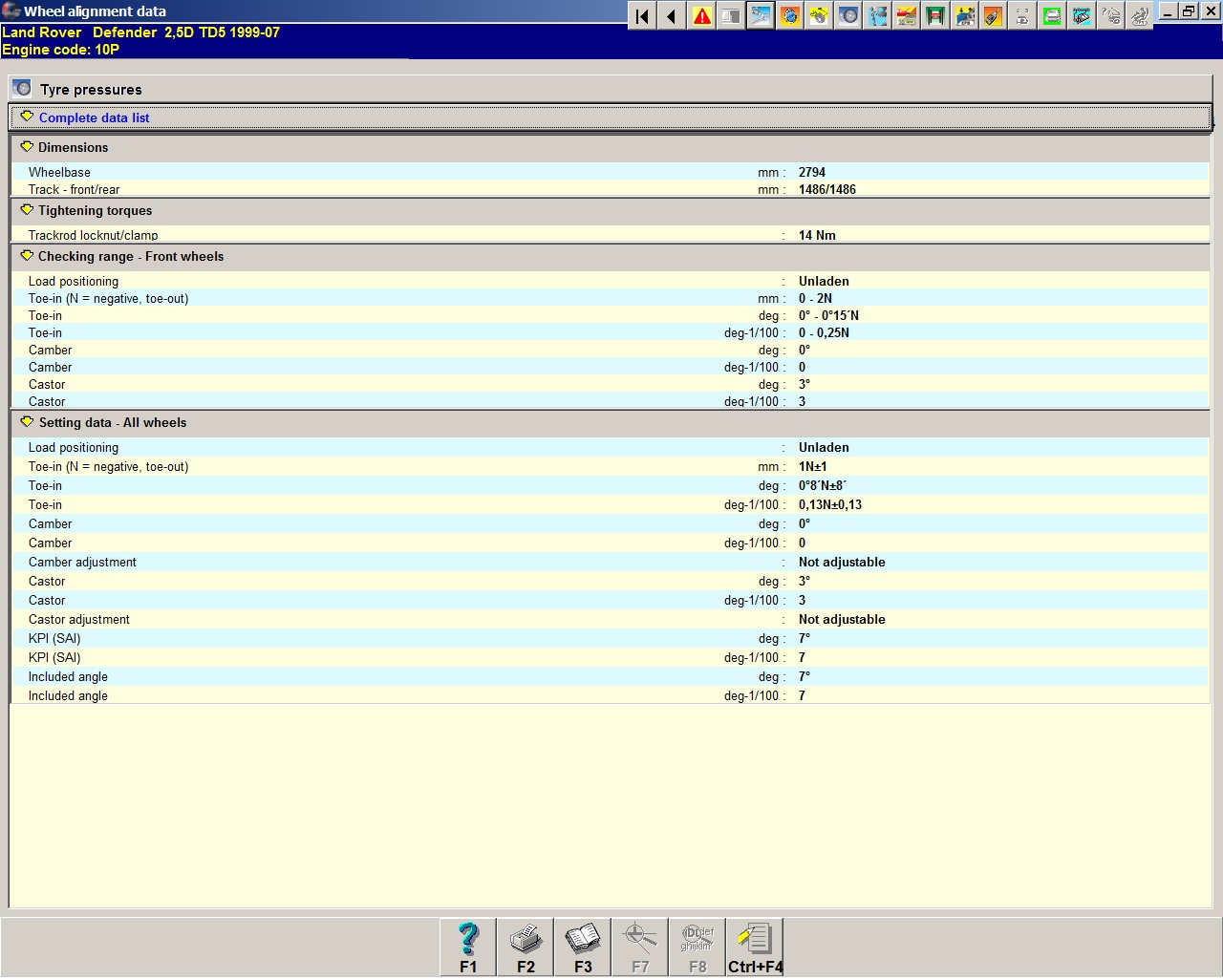
Task: Open the tyre wheel icon in toolbar
Action: [x=848, y=16]
